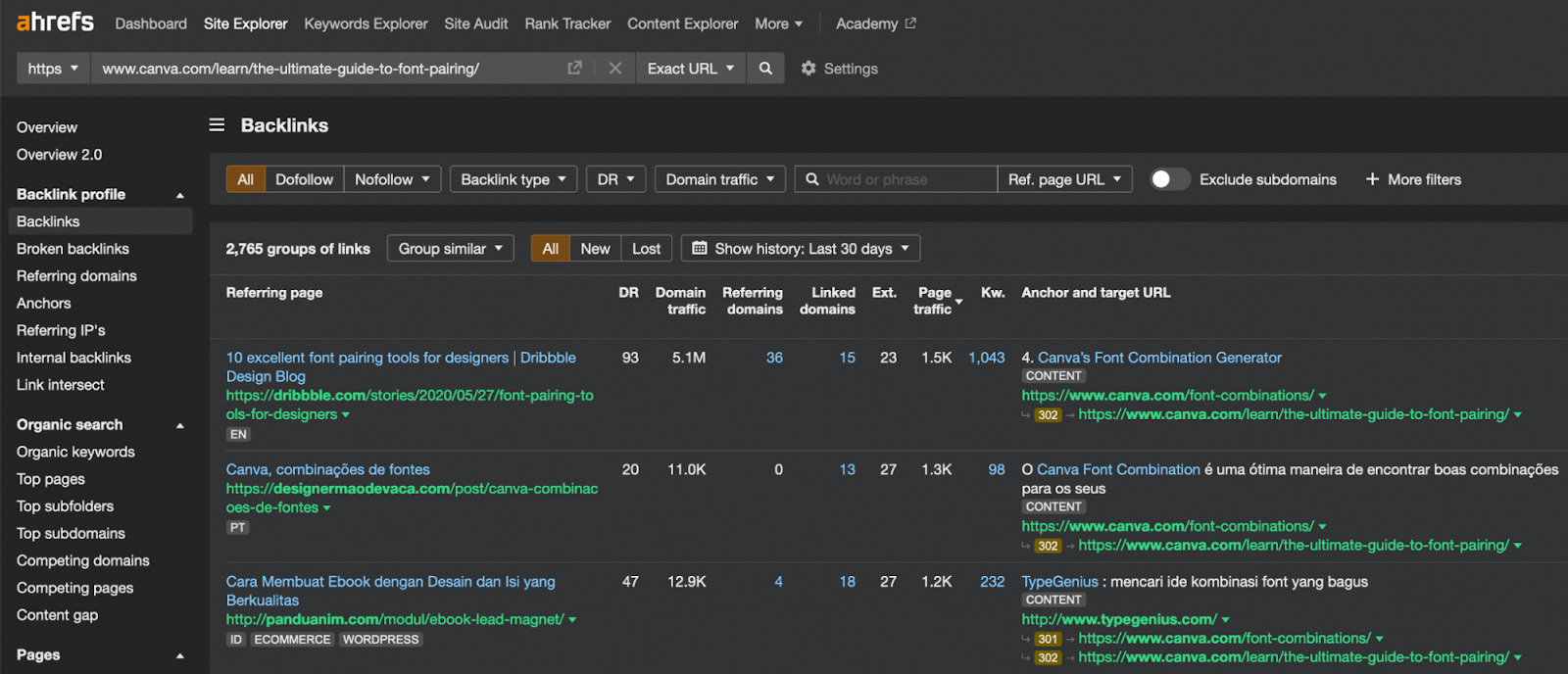Open the Backlink type dropdown
The height and width of the screenshot is (674, 1568).
pos(514,179)
